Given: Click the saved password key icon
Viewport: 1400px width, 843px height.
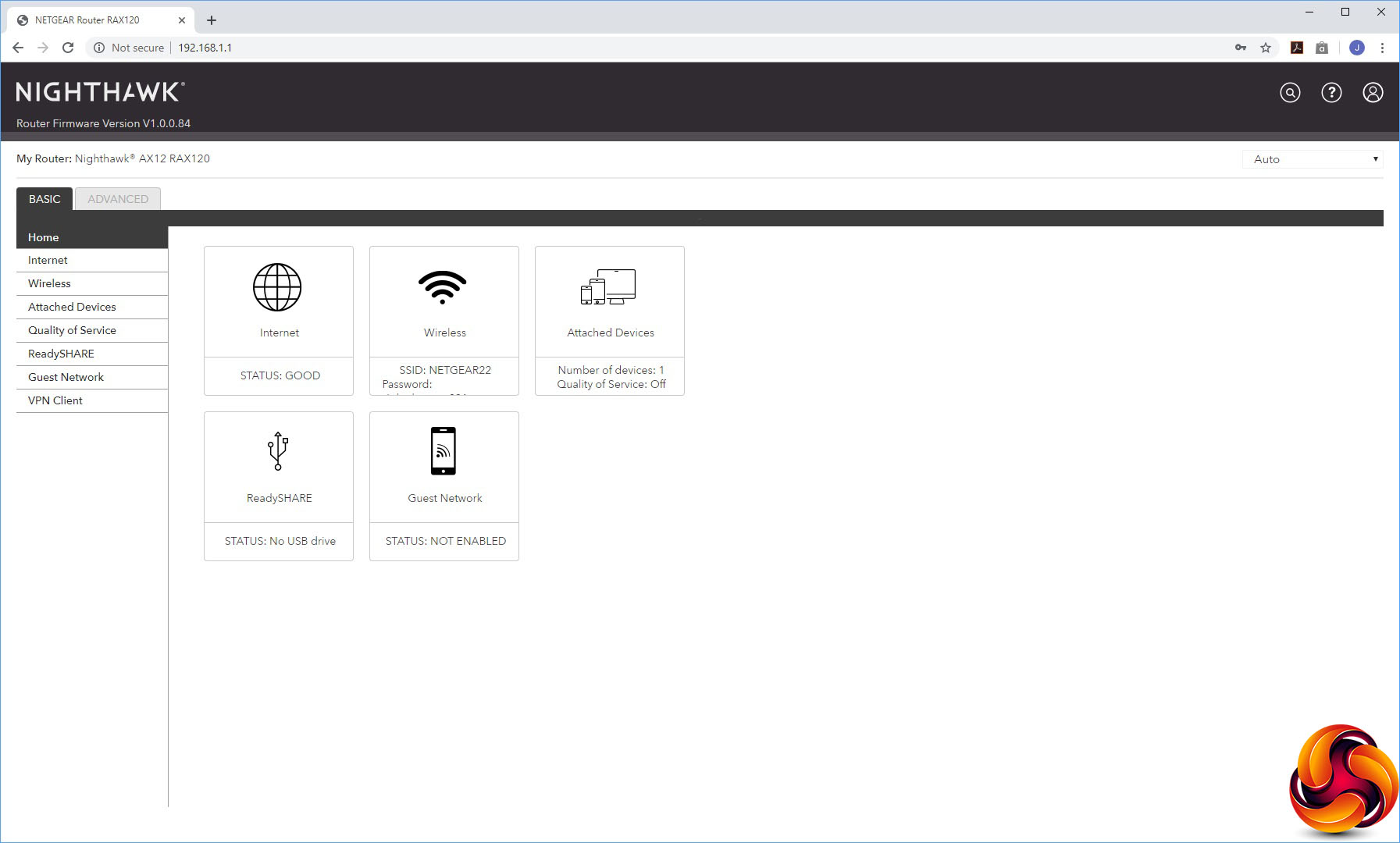Looking at the screenshot, I should pos(1241,48).
